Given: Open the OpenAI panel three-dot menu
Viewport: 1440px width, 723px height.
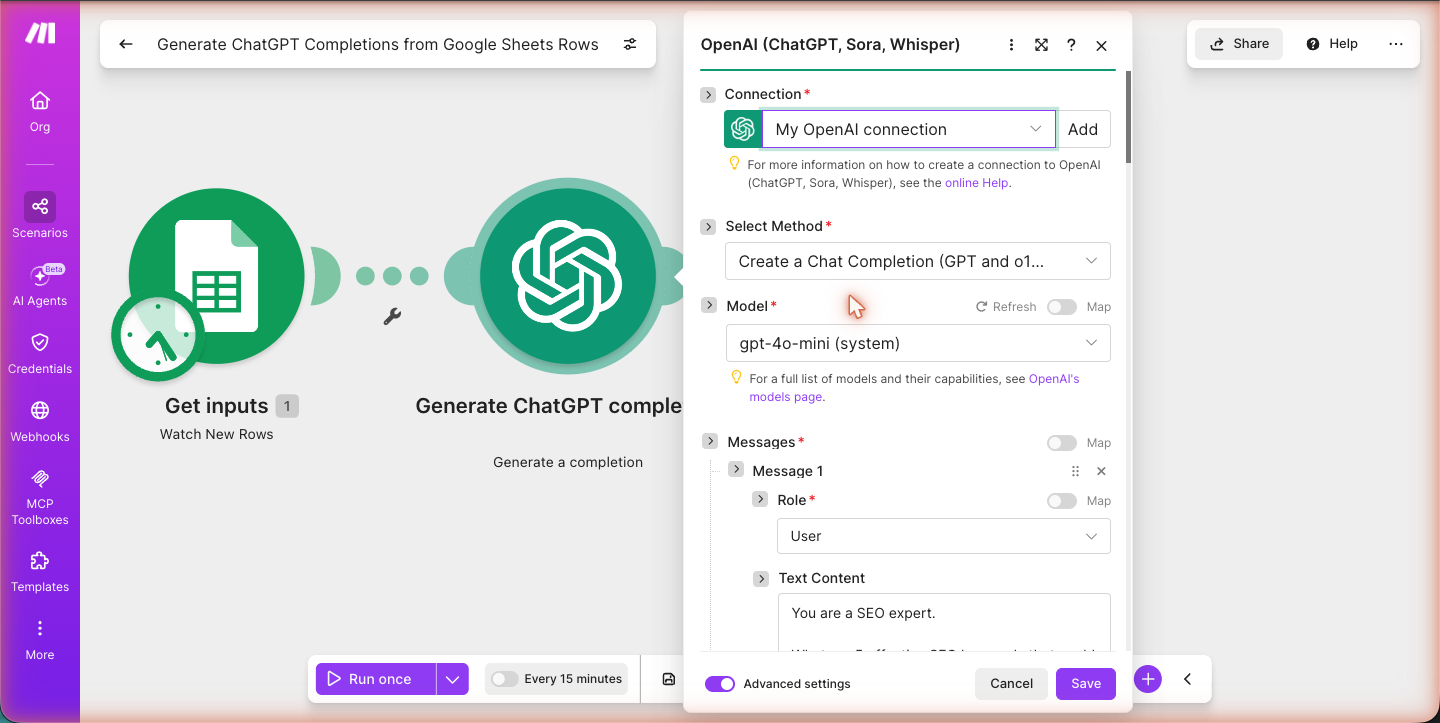Looking at the screenshot, I should (1012, 45).
